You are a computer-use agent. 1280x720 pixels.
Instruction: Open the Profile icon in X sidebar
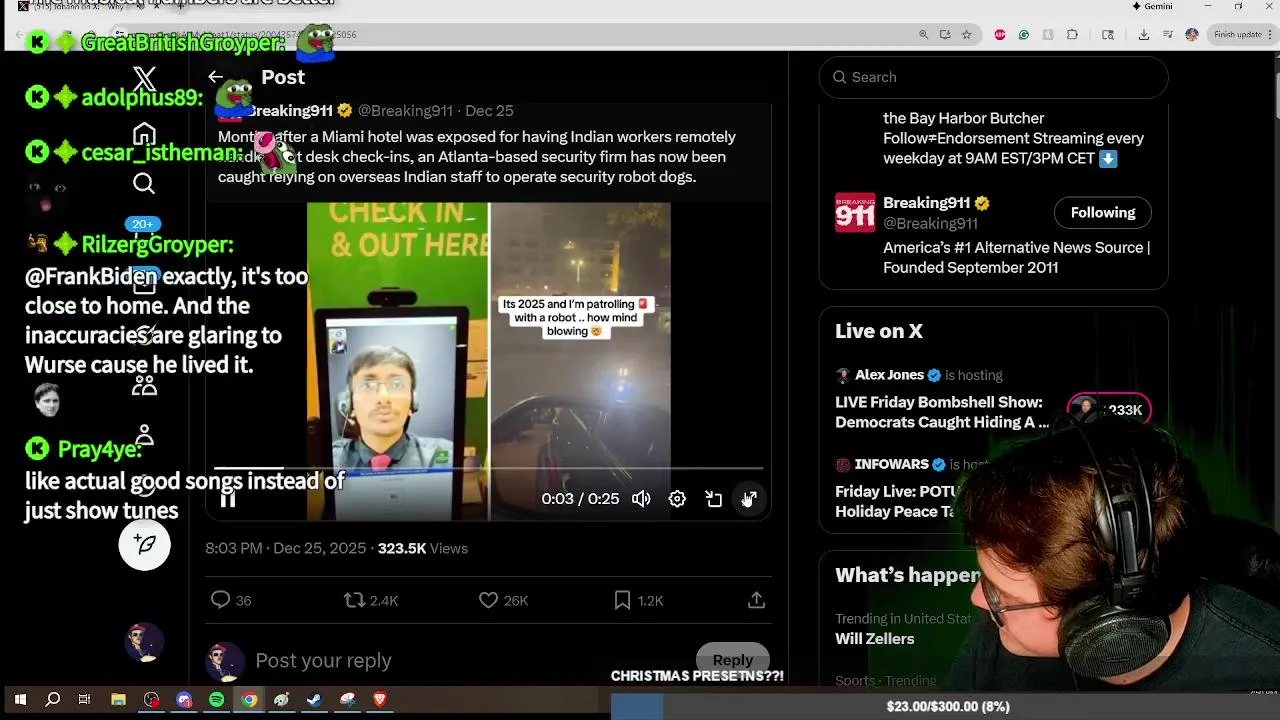pos(144,434)
